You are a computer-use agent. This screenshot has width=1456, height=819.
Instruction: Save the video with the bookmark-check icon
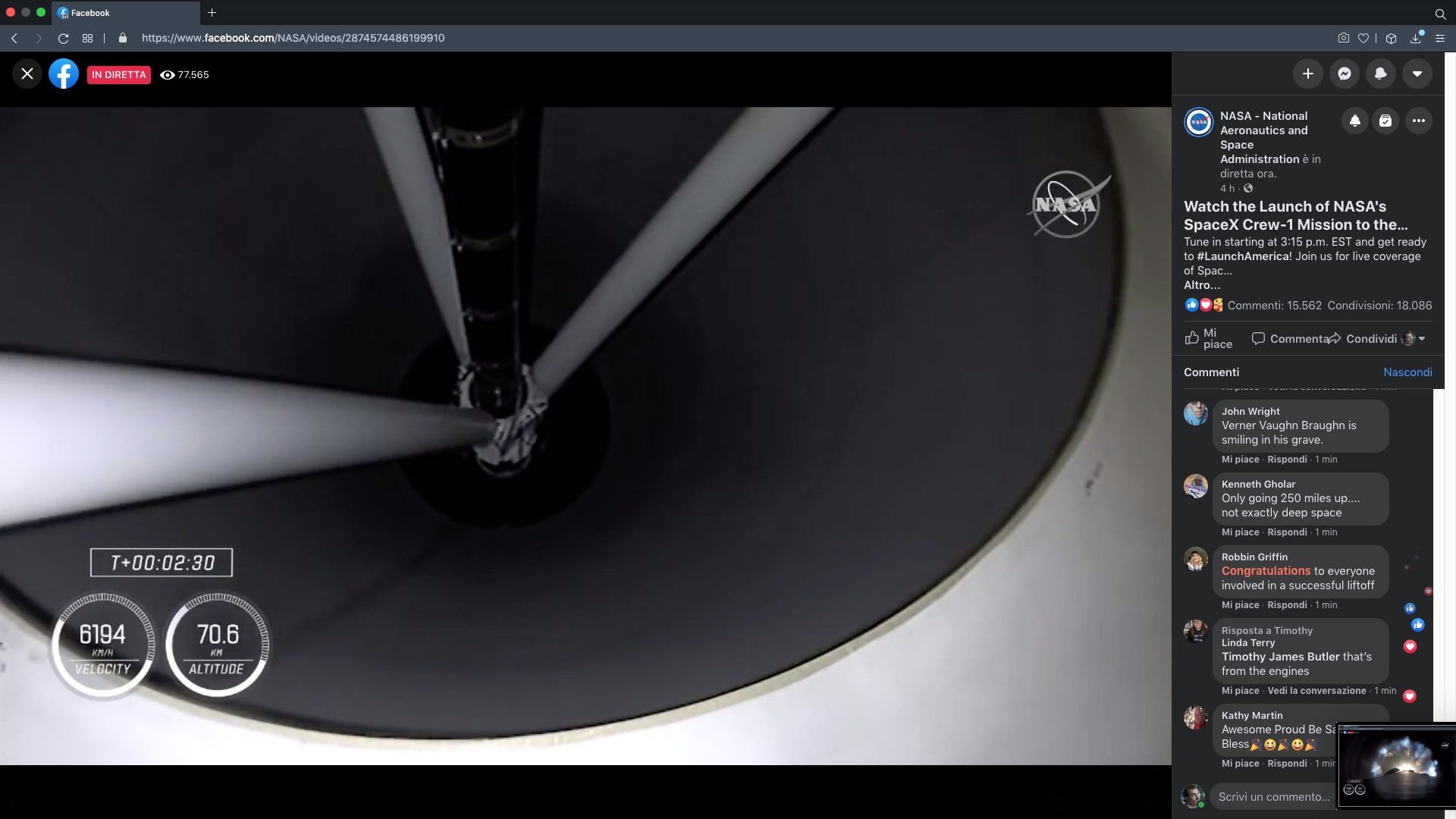pyautogui.click(x=1385, y=121)
